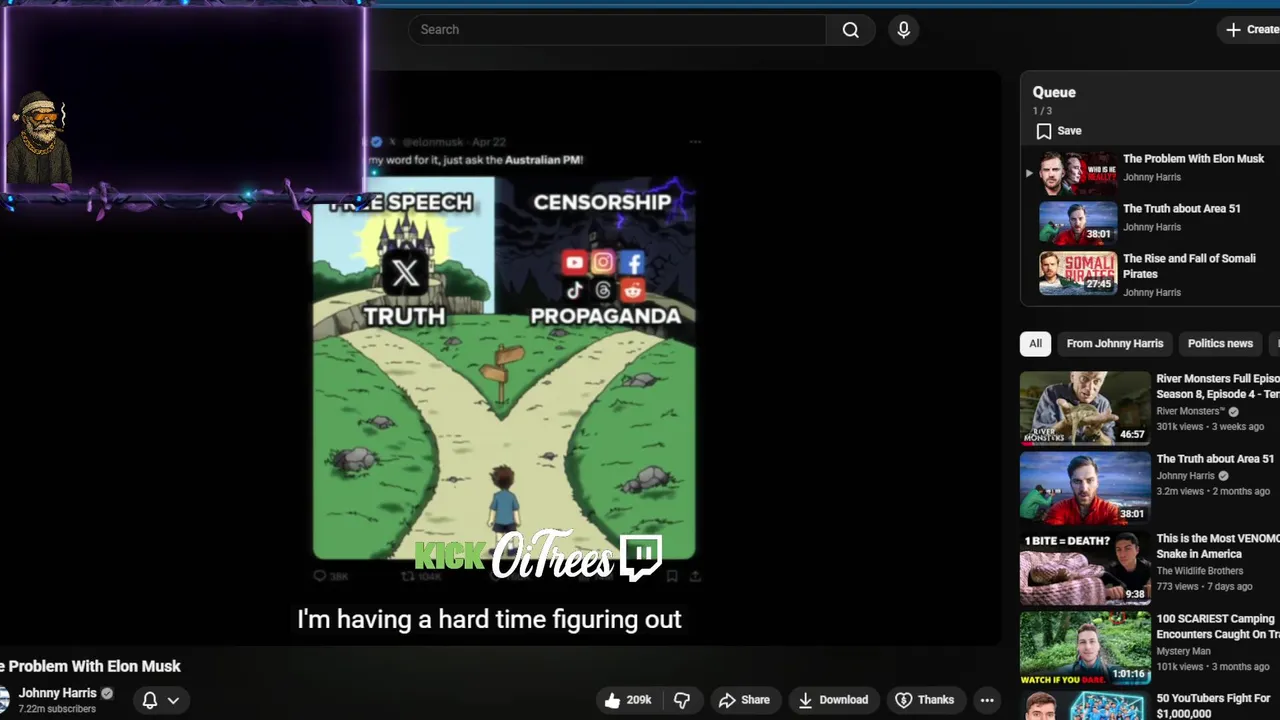1280x720 pixels.
Task: Select queue title The Truth about Area 51
Action: coord(1181,209)
